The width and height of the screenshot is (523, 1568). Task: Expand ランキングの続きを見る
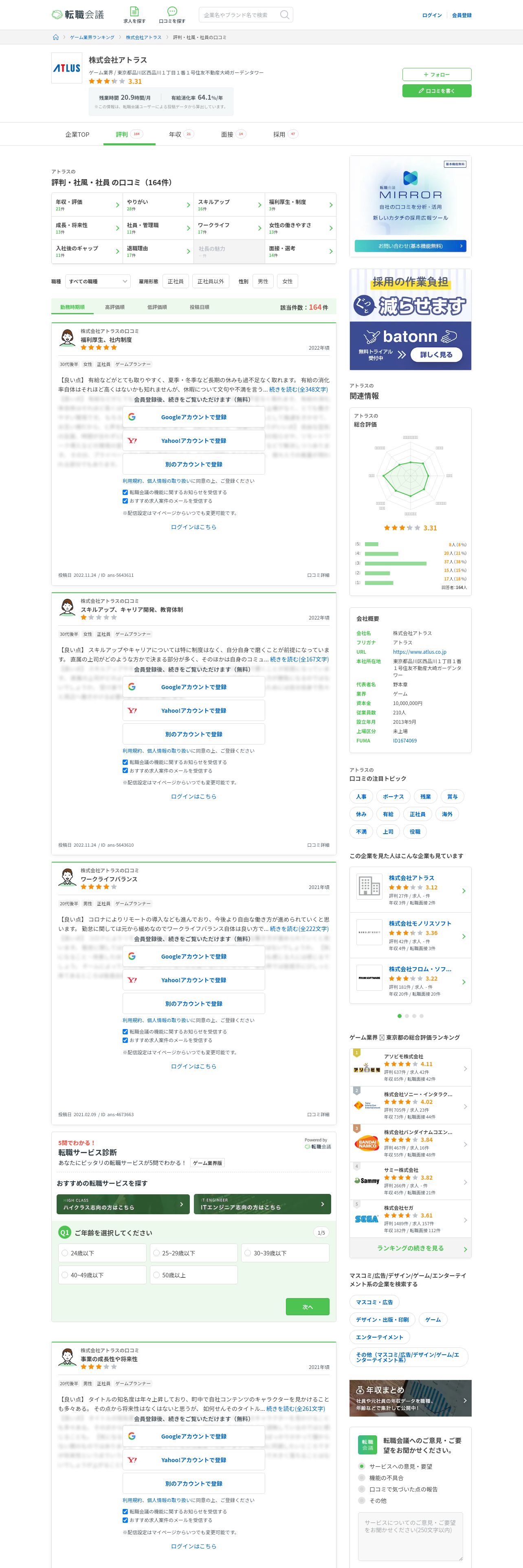click(x=410, y=1248)
